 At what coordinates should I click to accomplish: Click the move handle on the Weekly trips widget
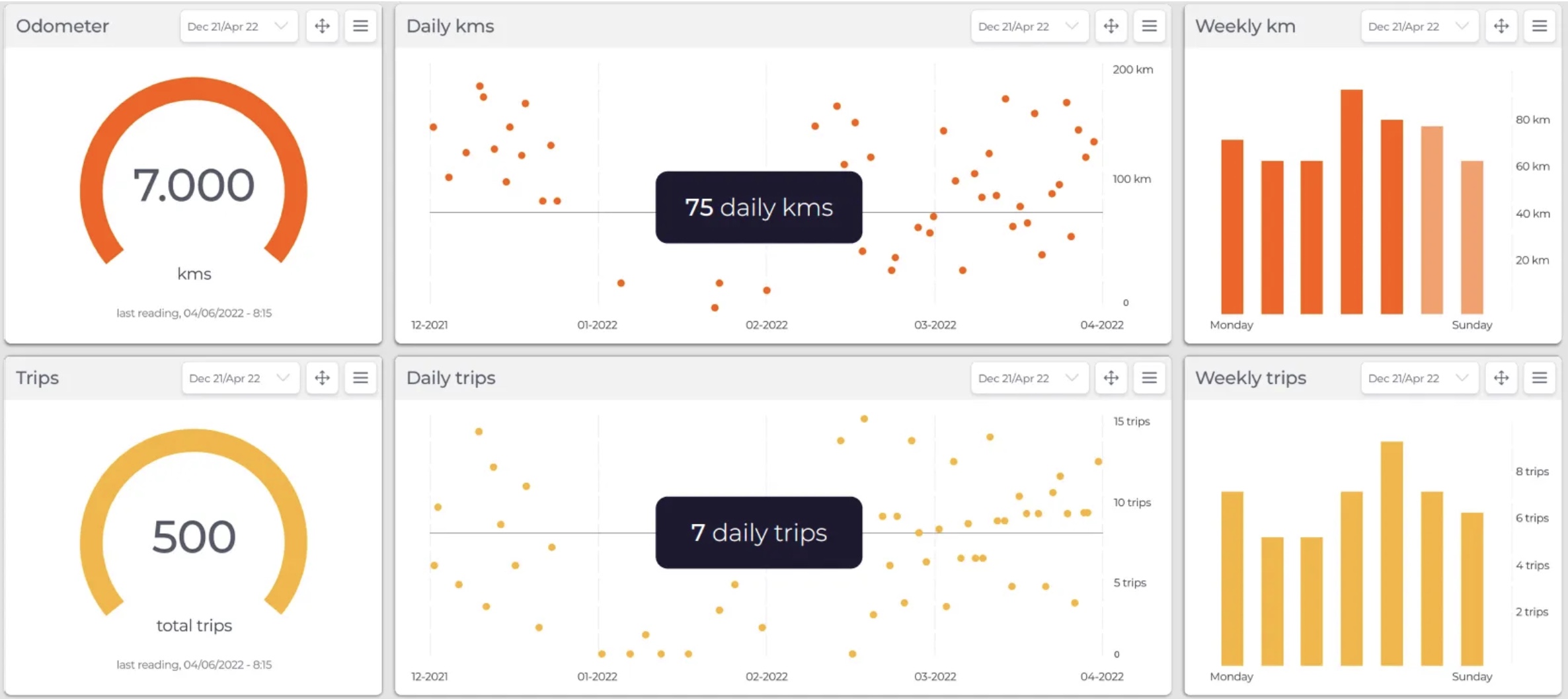click(1502, 377)
